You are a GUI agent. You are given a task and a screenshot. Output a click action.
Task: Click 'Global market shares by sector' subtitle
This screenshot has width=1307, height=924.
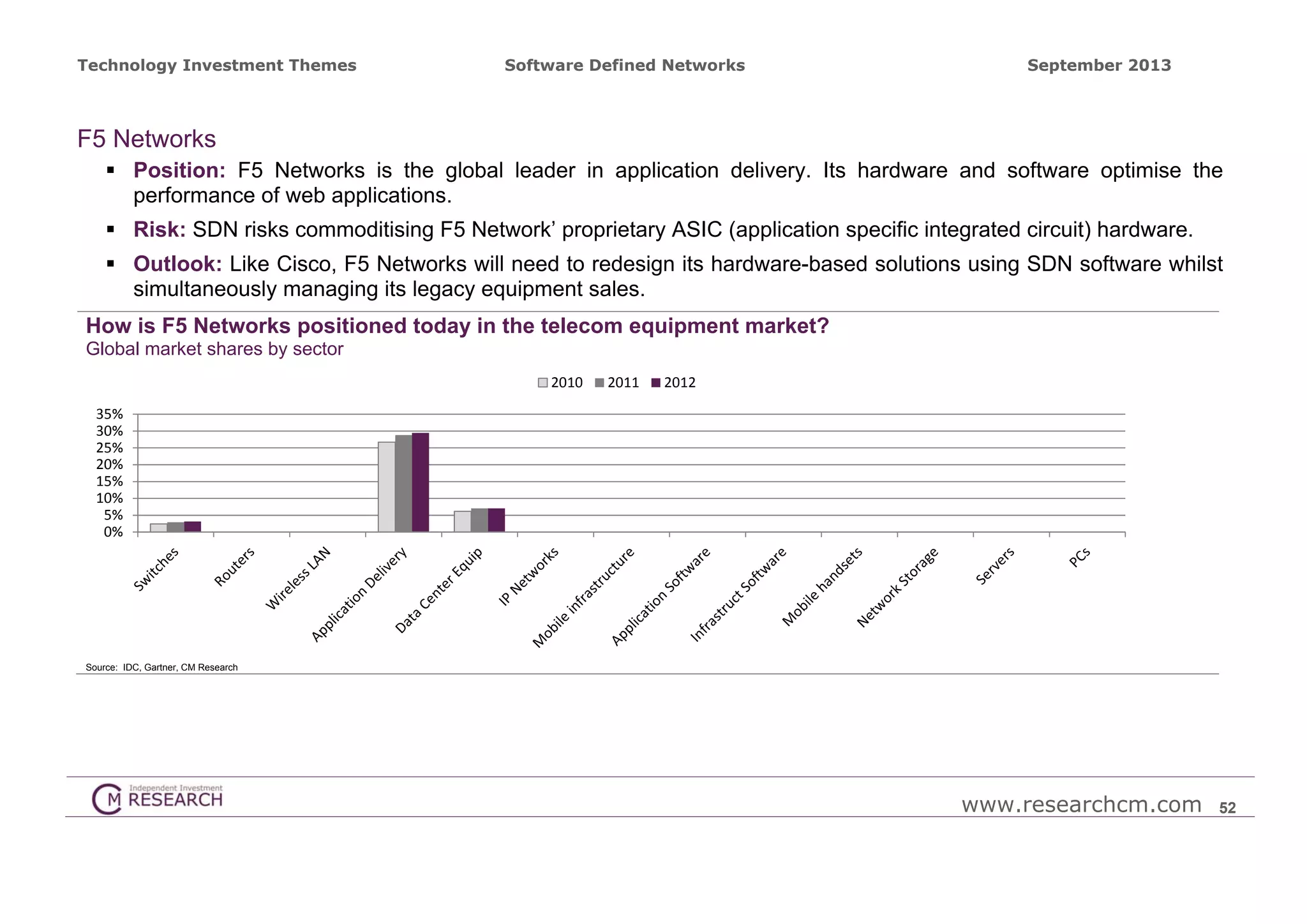coord(214,349)
